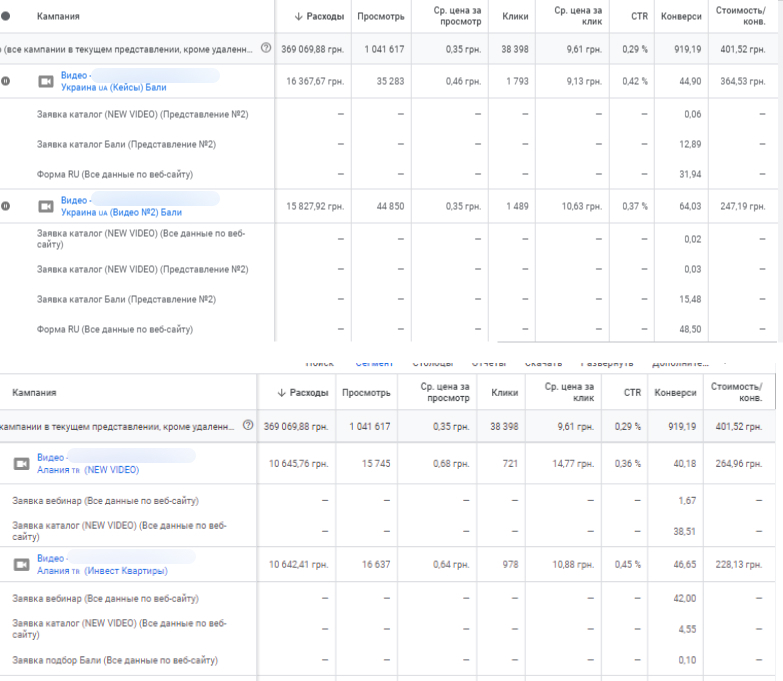Viewport: 783px width, 681px height.
Task: Sort upper table by Ср. цена за просмотр
Action: 457,16
